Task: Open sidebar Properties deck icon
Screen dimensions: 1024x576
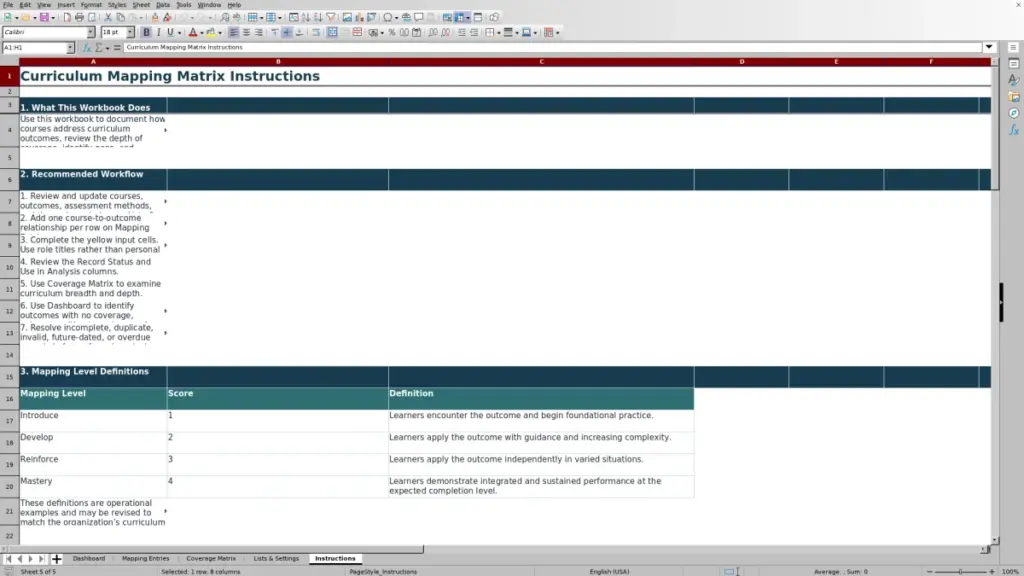Action: 1014,64
